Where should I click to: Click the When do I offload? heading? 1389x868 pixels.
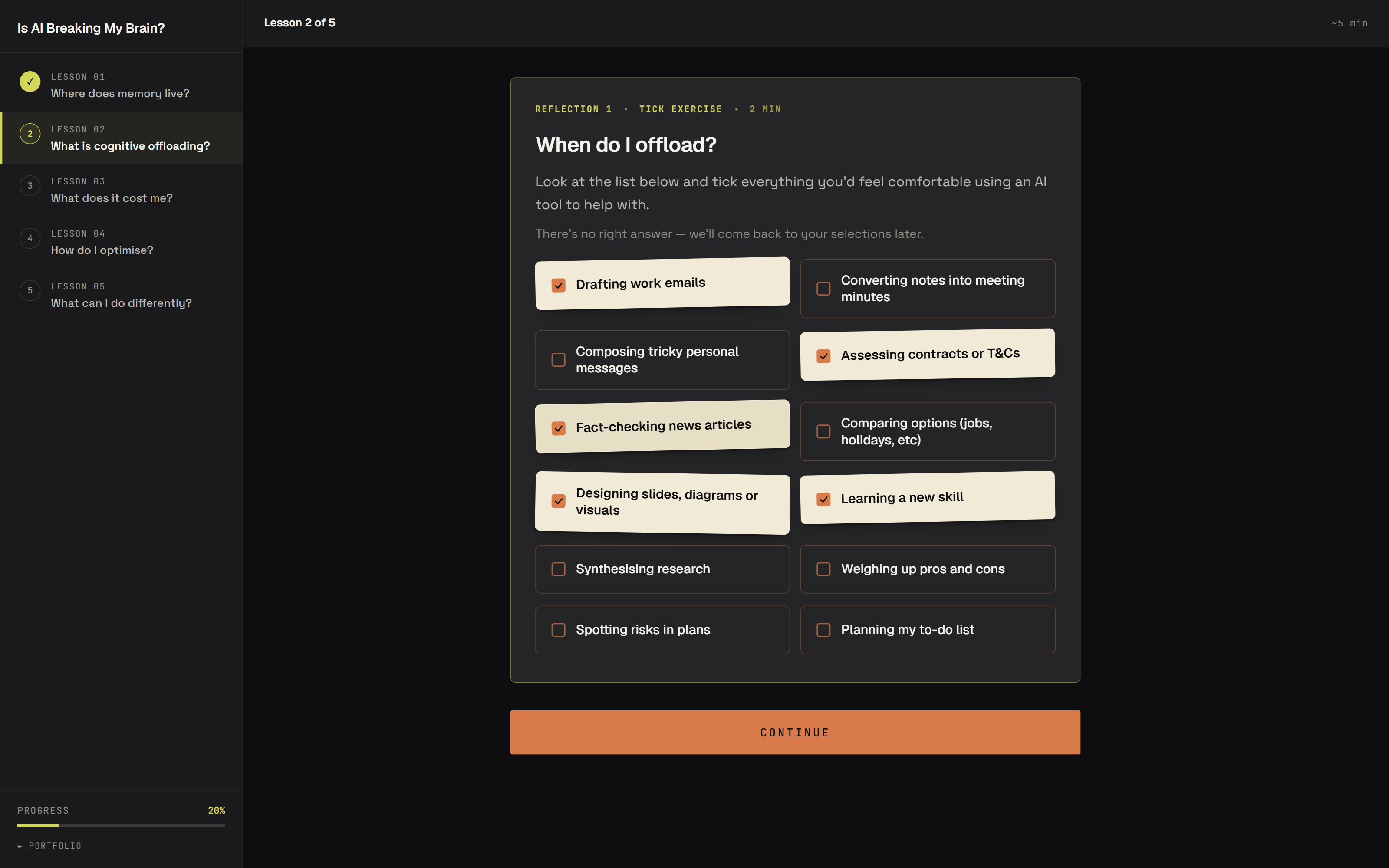click(625, 145)
